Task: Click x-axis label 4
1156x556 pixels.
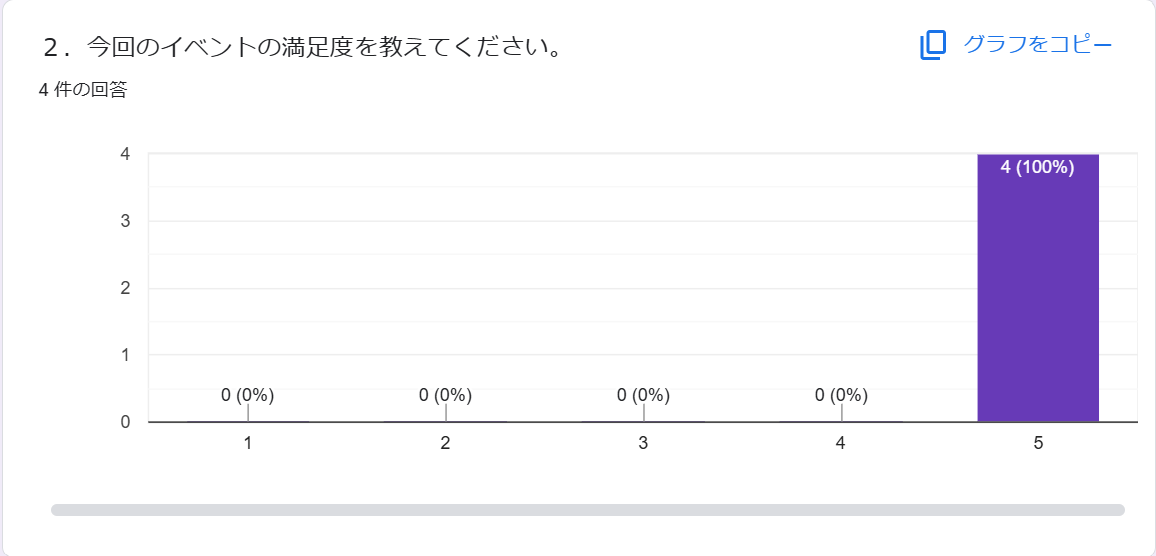Action: [x=841, y=444]
